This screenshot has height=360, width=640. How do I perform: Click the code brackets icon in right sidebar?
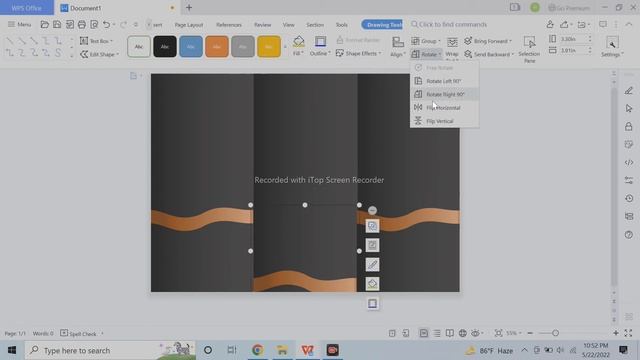tap(629, 162)
